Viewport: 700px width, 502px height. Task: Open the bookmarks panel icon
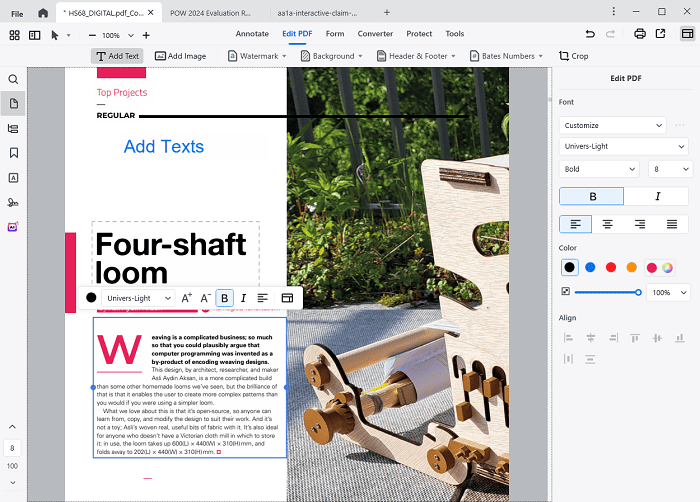[x=13, y=153]
